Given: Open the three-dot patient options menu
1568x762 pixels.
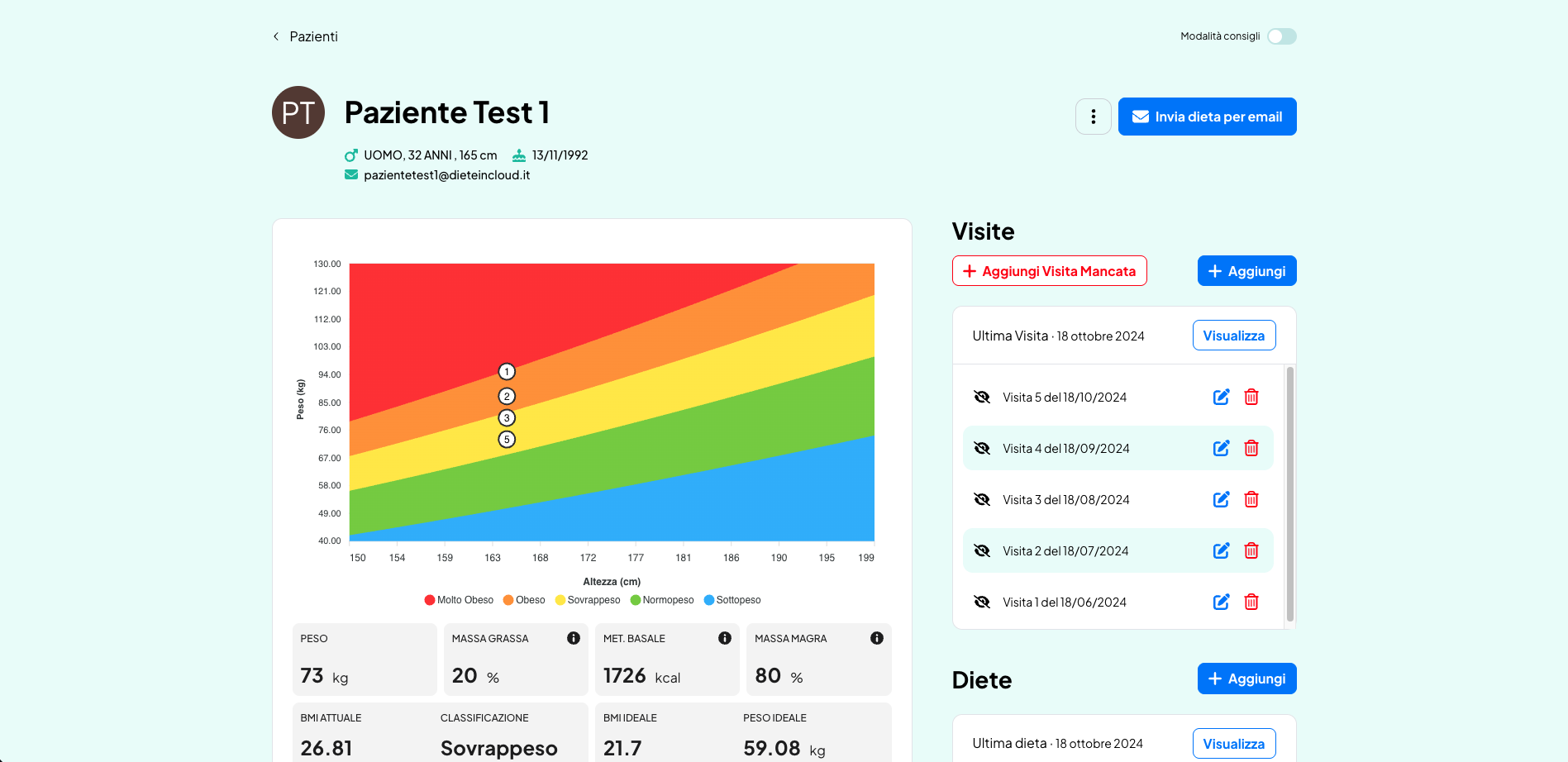Looking at the screenshot, I should click(x=1093, y=117).
